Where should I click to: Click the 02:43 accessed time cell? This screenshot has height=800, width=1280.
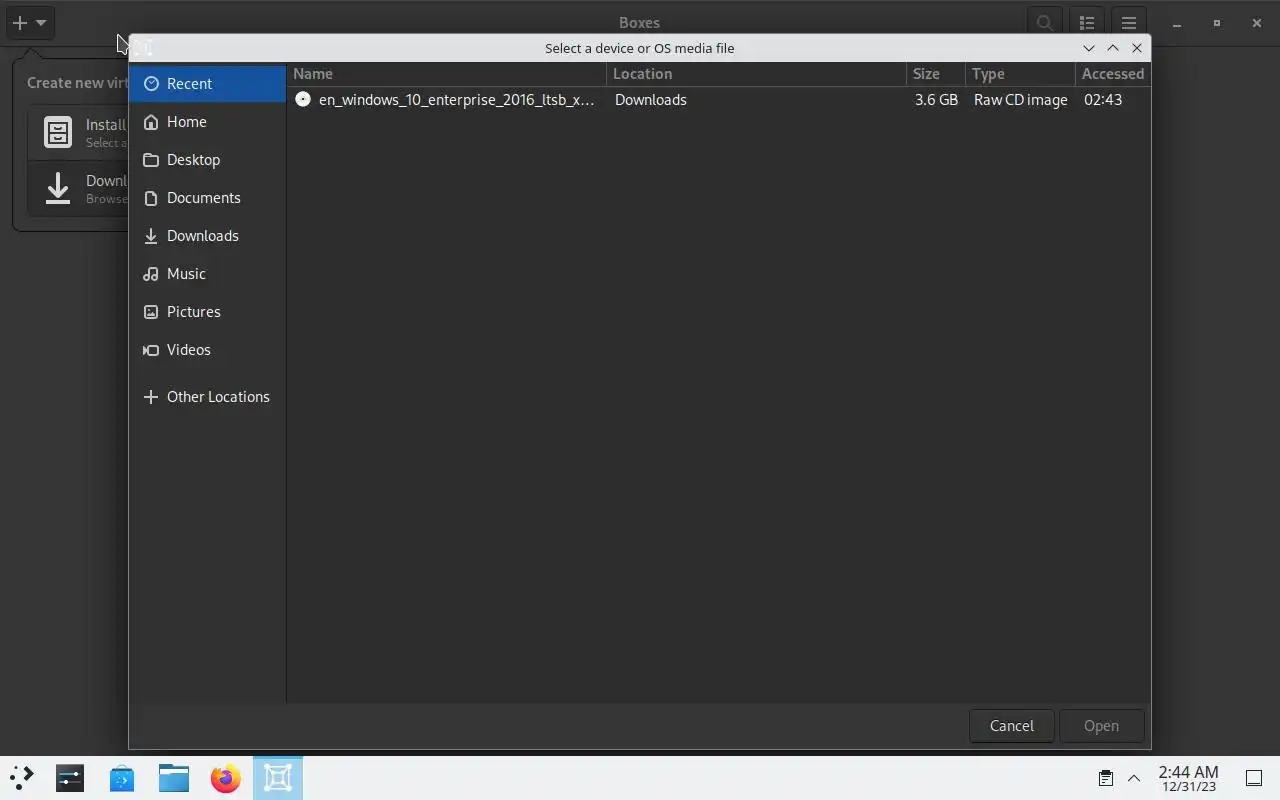click(1103, 100)
